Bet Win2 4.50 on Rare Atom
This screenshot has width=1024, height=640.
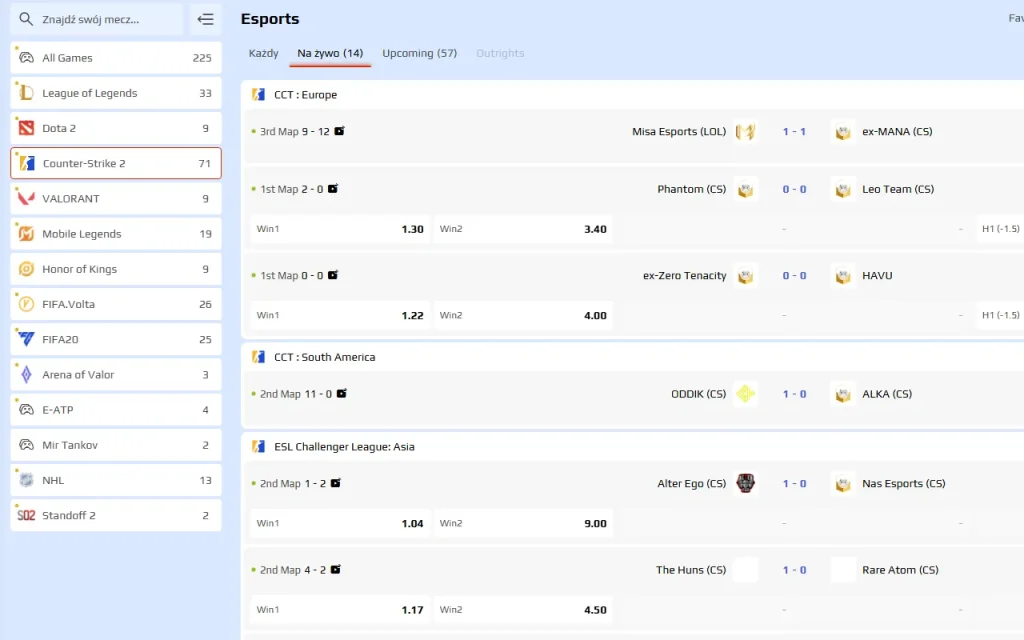(522, 609)
